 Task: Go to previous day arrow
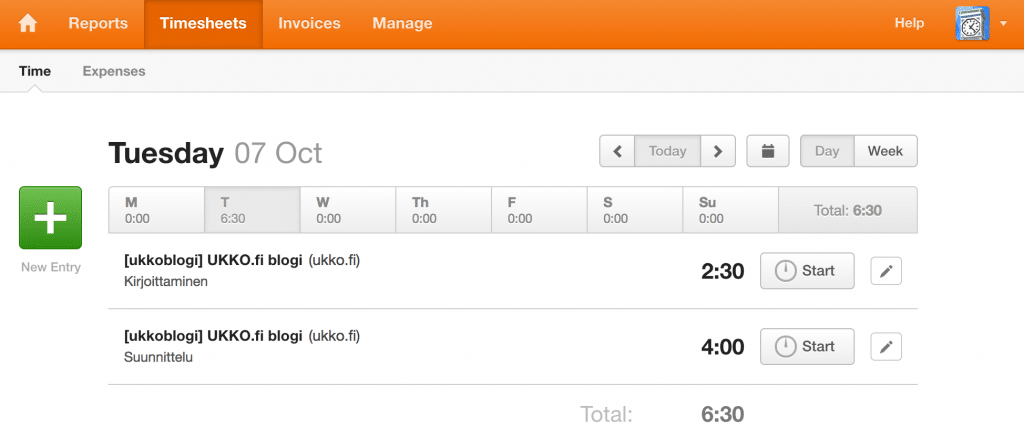617,151
